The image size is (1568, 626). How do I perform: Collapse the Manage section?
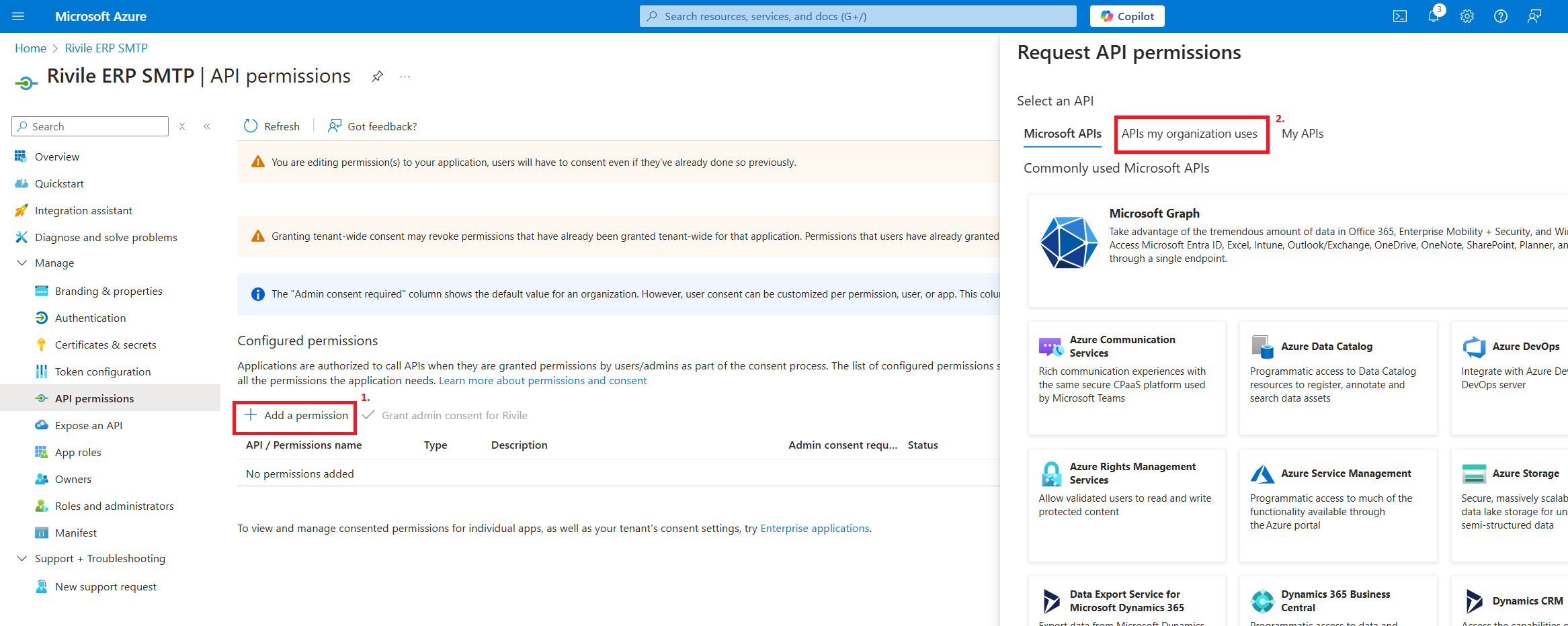point(22,263)
